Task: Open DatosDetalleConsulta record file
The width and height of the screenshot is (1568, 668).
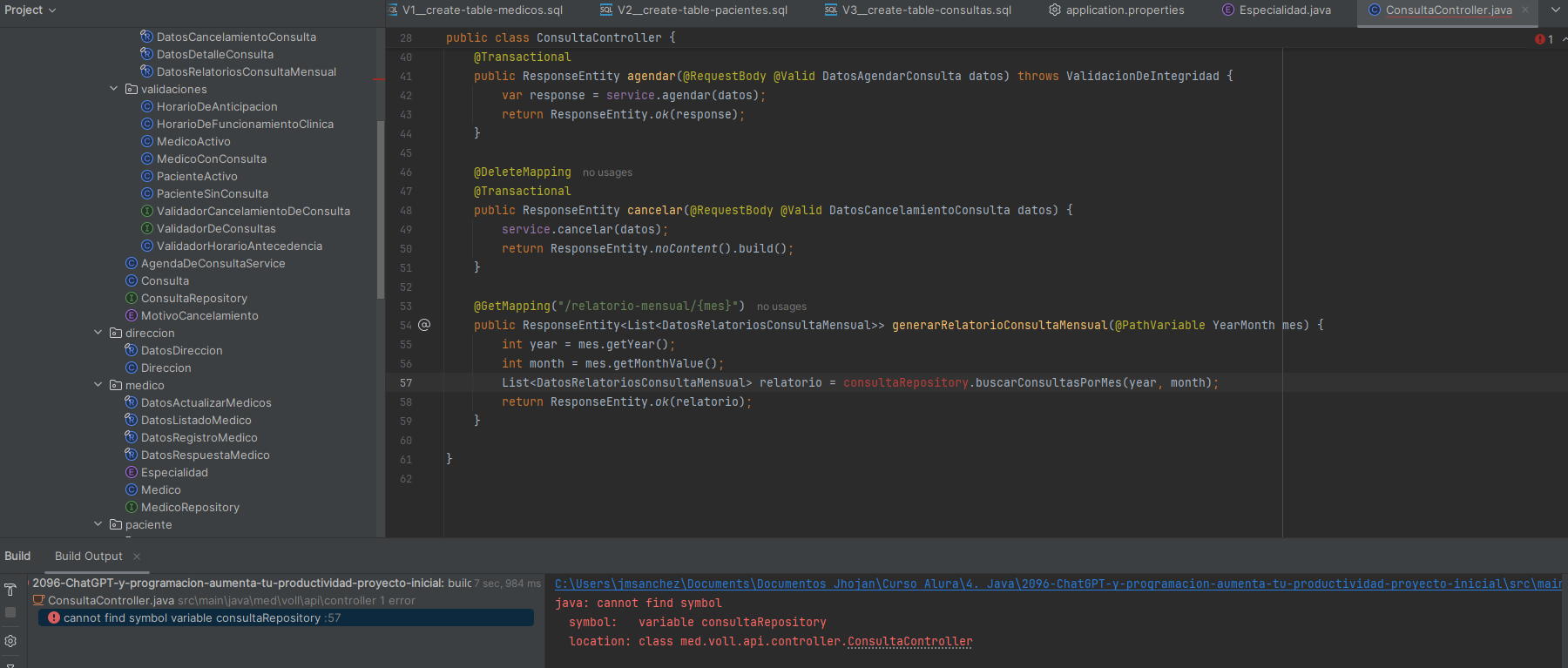Action: (x=215, y=54)
